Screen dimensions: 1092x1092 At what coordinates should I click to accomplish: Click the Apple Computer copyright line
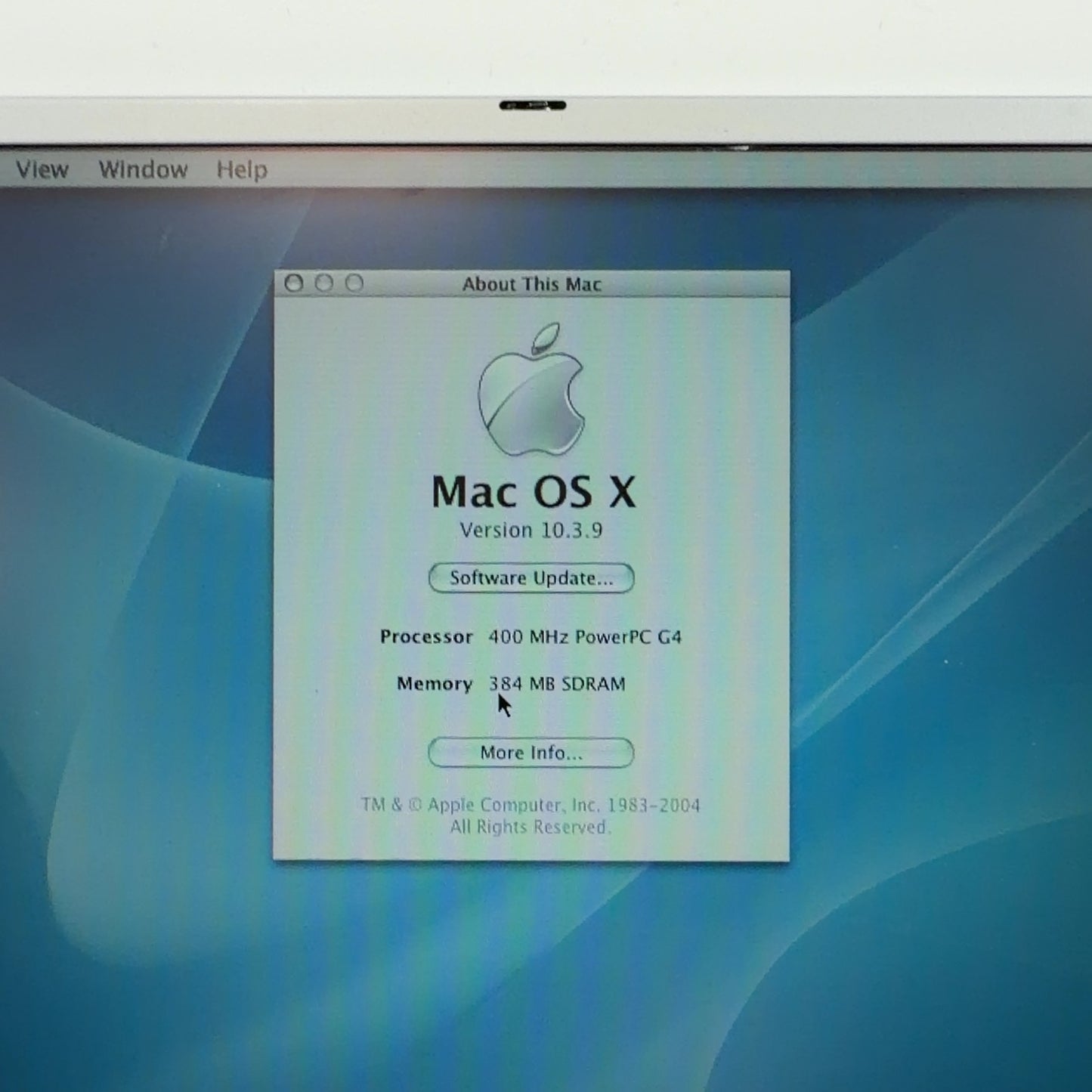[531, 806]
